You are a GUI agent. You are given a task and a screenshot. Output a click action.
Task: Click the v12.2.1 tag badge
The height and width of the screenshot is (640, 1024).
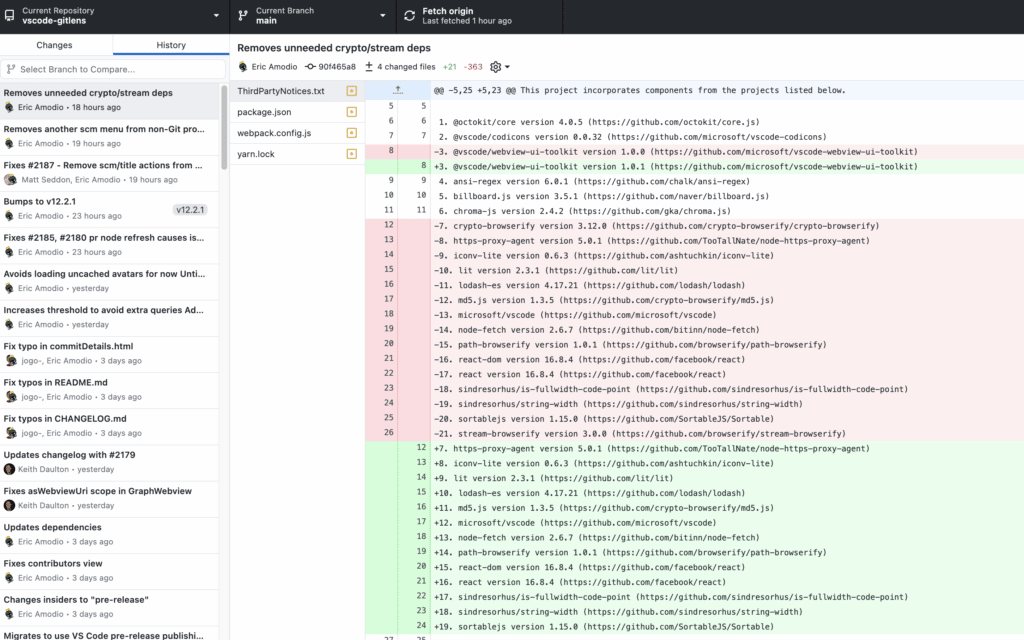[190, 210]
